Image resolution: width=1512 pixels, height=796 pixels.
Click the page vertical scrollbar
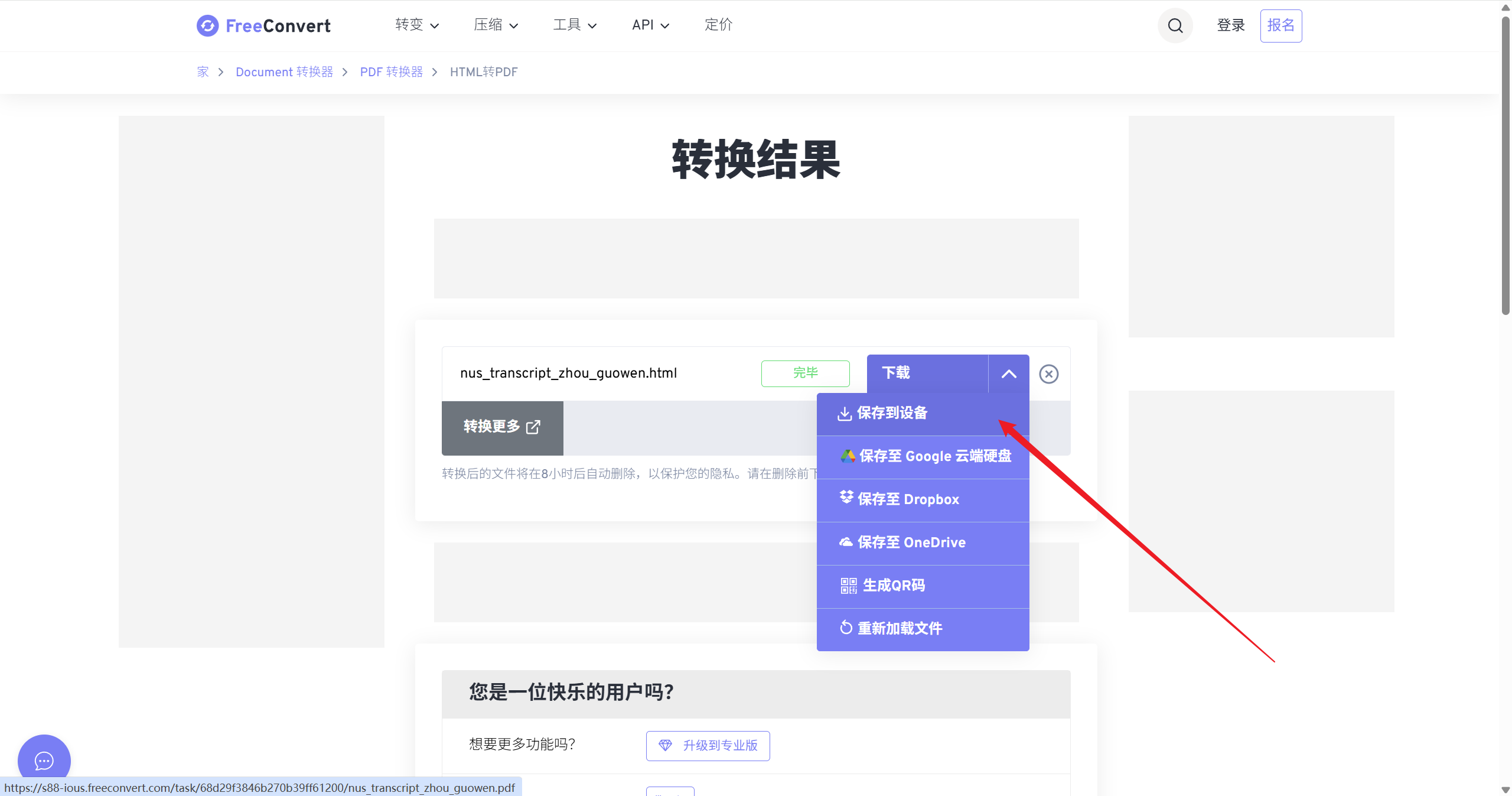pos(1506,165)
